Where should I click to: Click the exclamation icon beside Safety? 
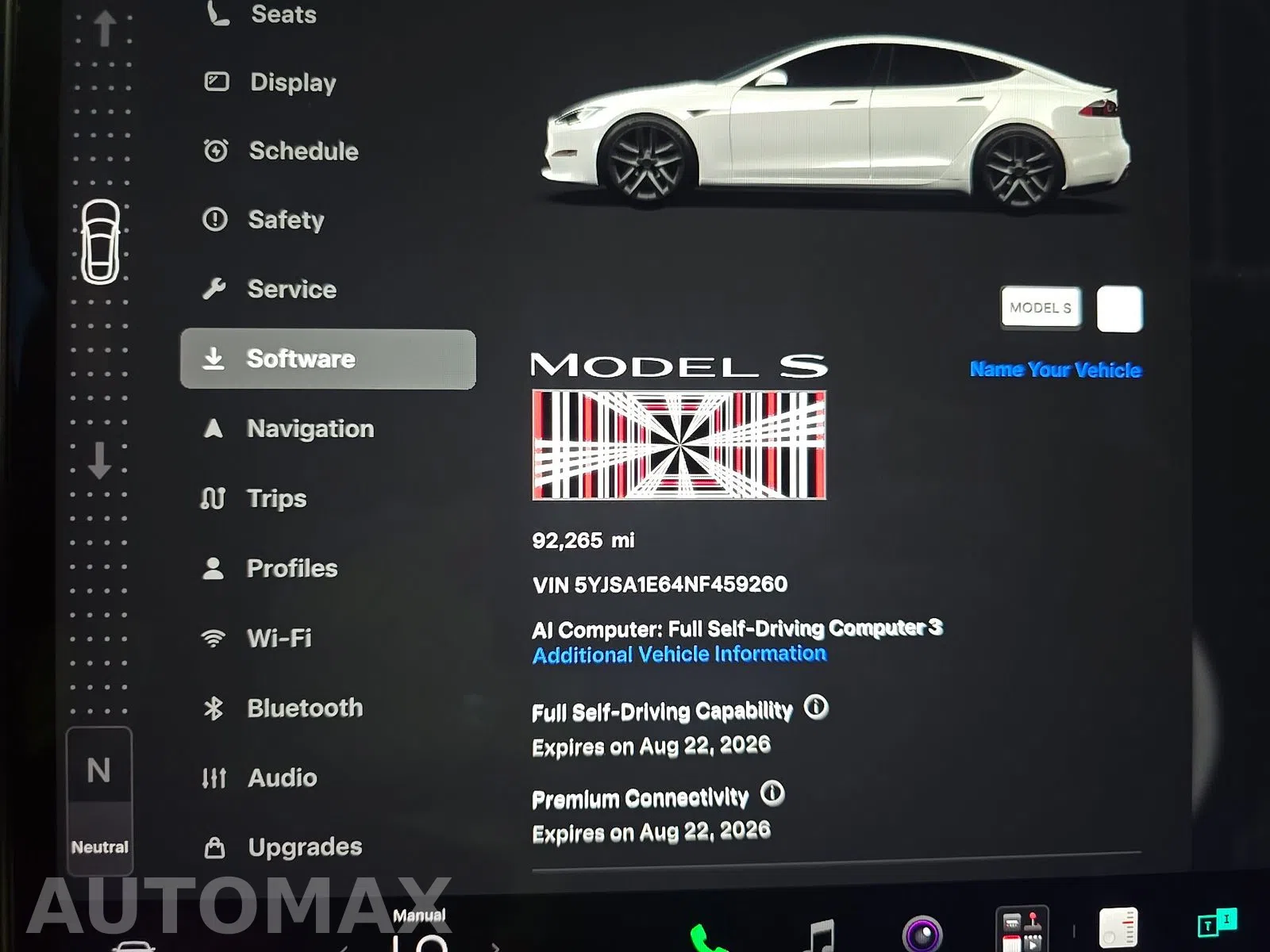point(215,219)
